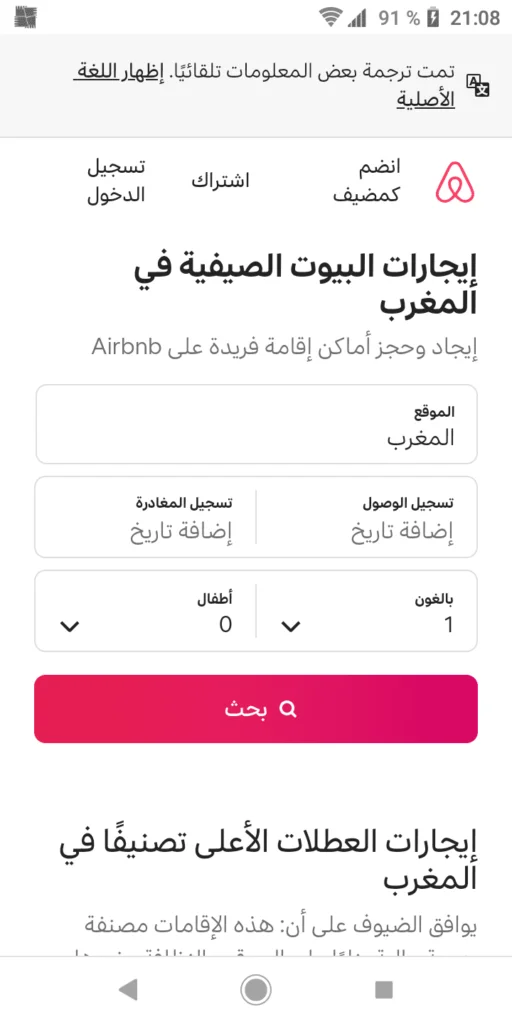Click the pink بحث search button
512x1024 pixels.
(256, 709)
